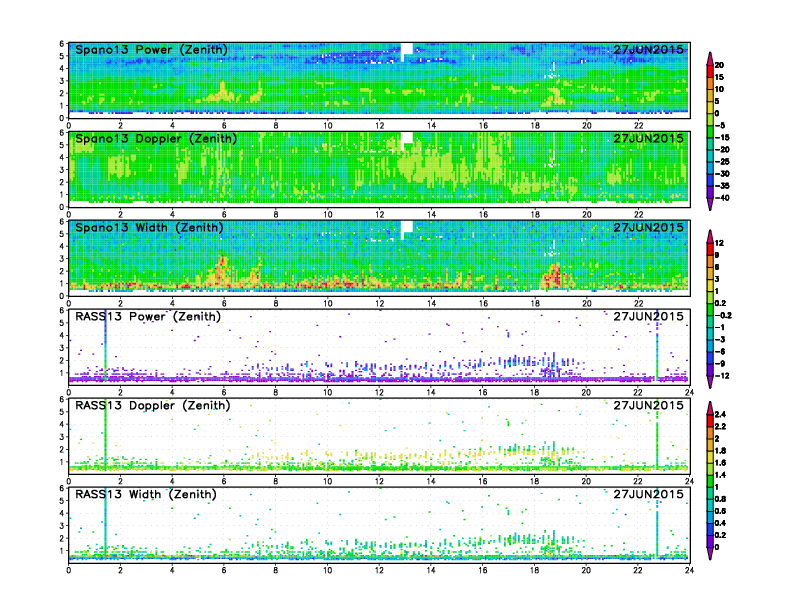Click the '12' label on middle colorbar
Screen dimensions: 792x612
click(x=719, y=243)
